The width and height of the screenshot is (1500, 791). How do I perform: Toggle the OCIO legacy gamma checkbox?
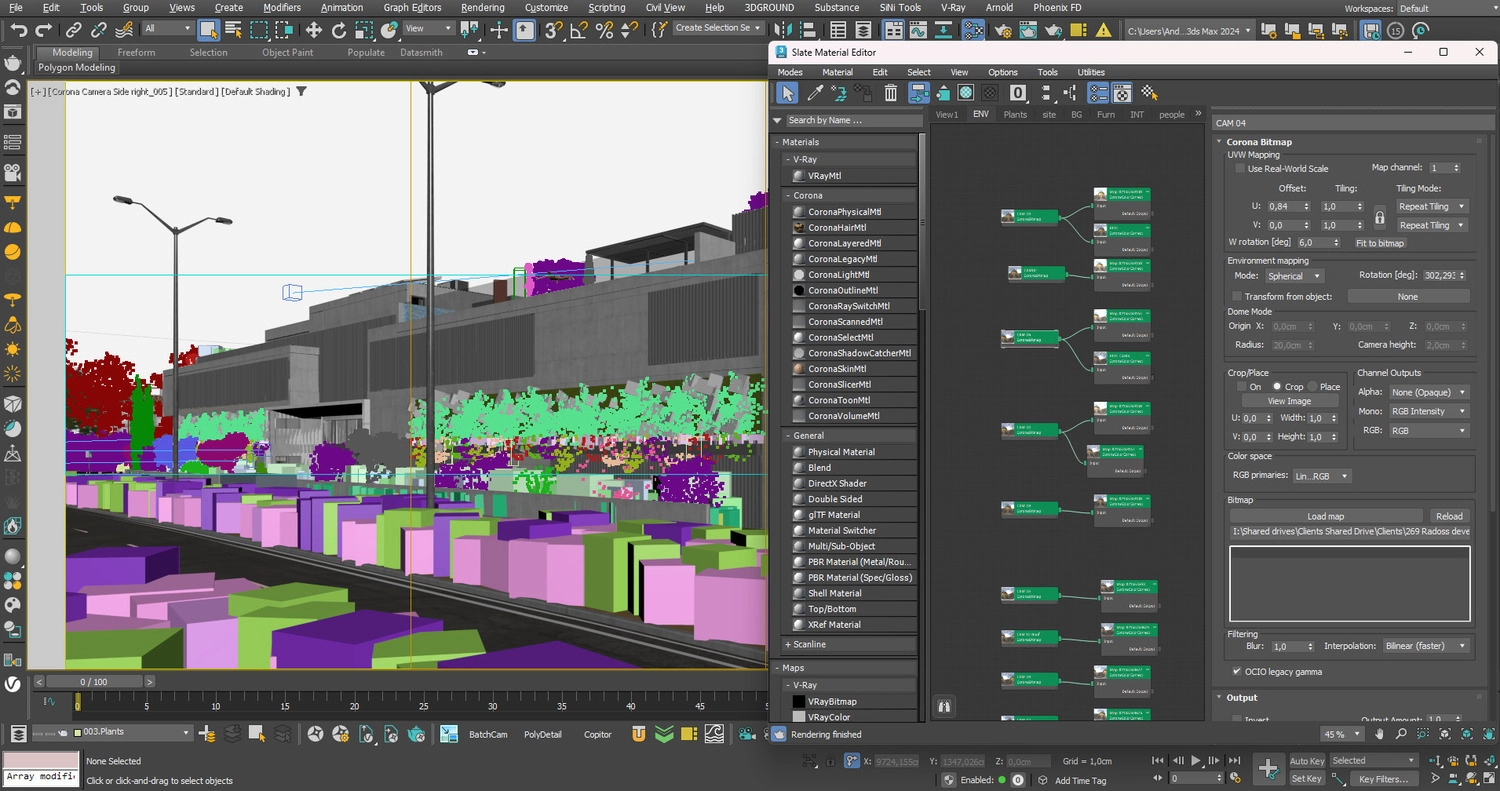tap(1237, 672)
